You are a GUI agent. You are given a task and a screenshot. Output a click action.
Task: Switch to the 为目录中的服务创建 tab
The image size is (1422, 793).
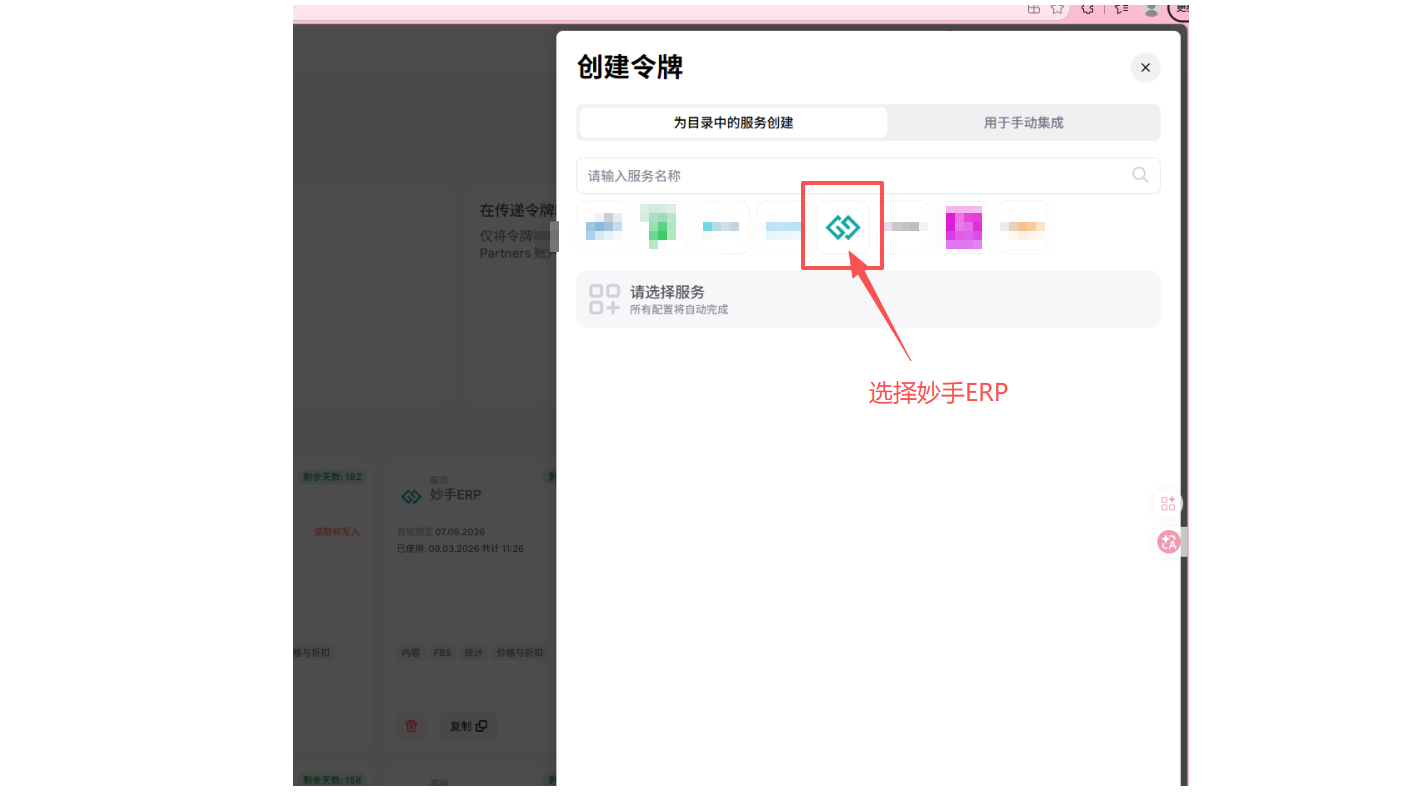pos(733,123)
